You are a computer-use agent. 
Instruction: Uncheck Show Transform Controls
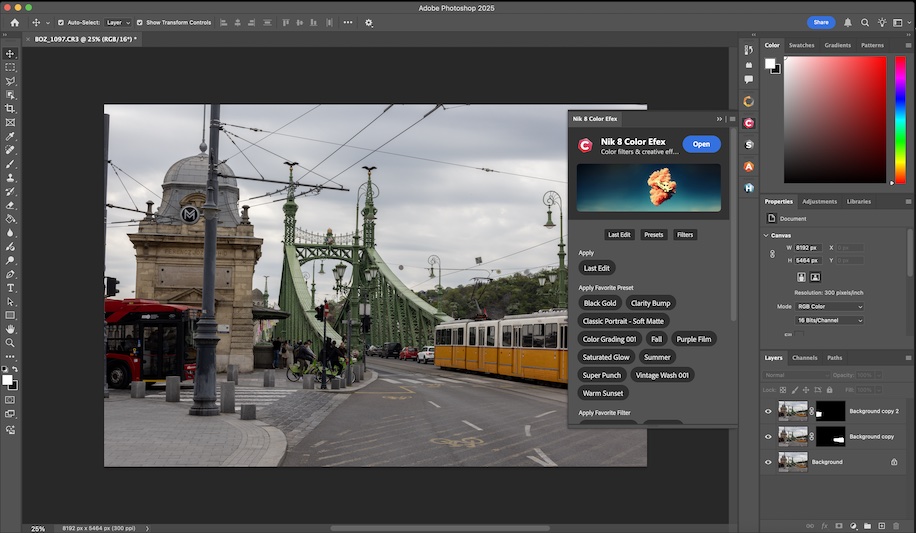click(140, 22)
